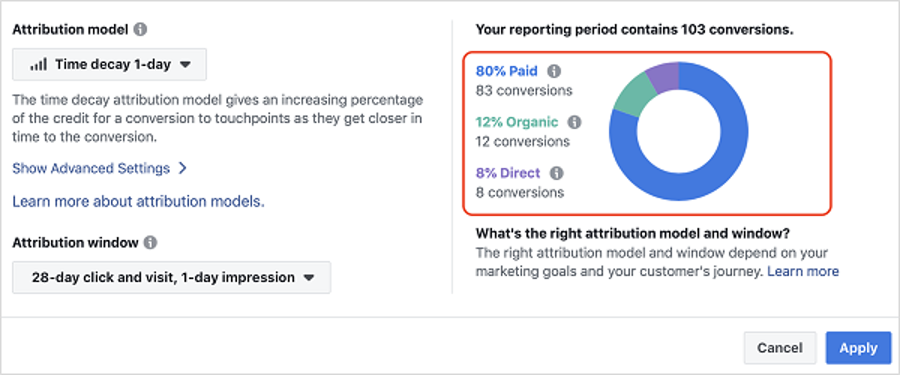The image size is (900, 376).
Task: Open the Time decay 1-day dropdown
Action: 109,64
